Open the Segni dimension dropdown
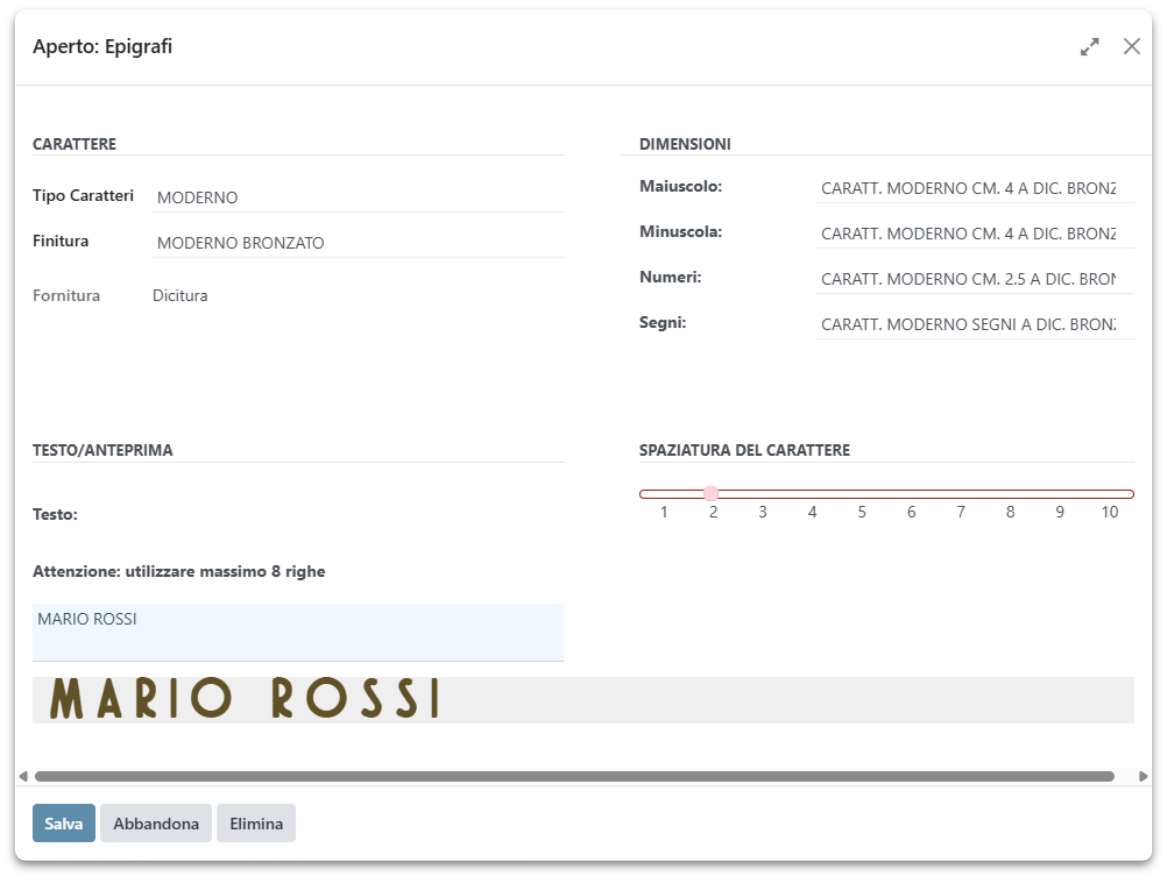This screenshot has height=880, width=1167. click(973, 325)
